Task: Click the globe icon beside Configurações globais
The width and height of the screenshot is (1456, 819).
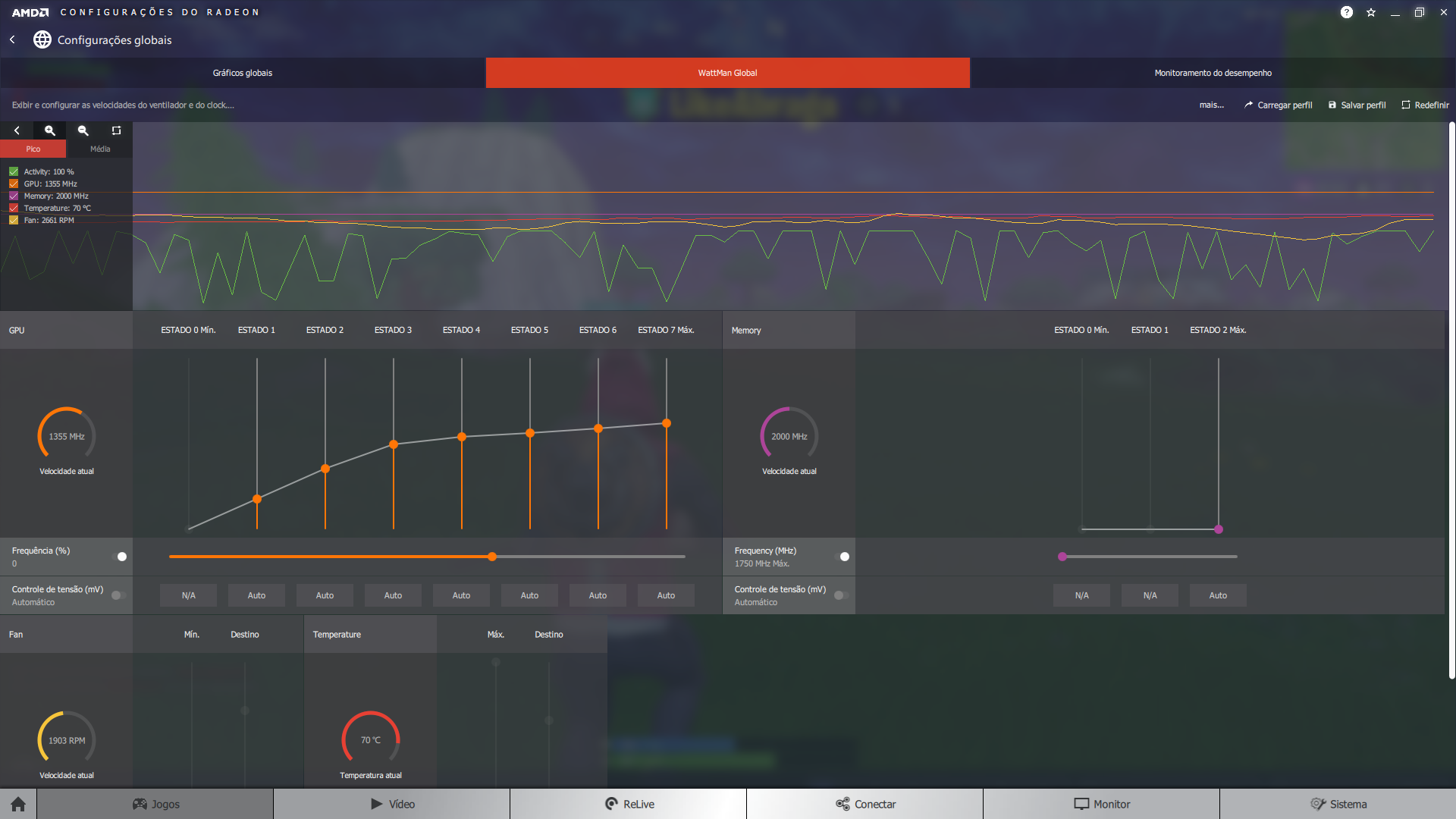Action: [42, 39]
